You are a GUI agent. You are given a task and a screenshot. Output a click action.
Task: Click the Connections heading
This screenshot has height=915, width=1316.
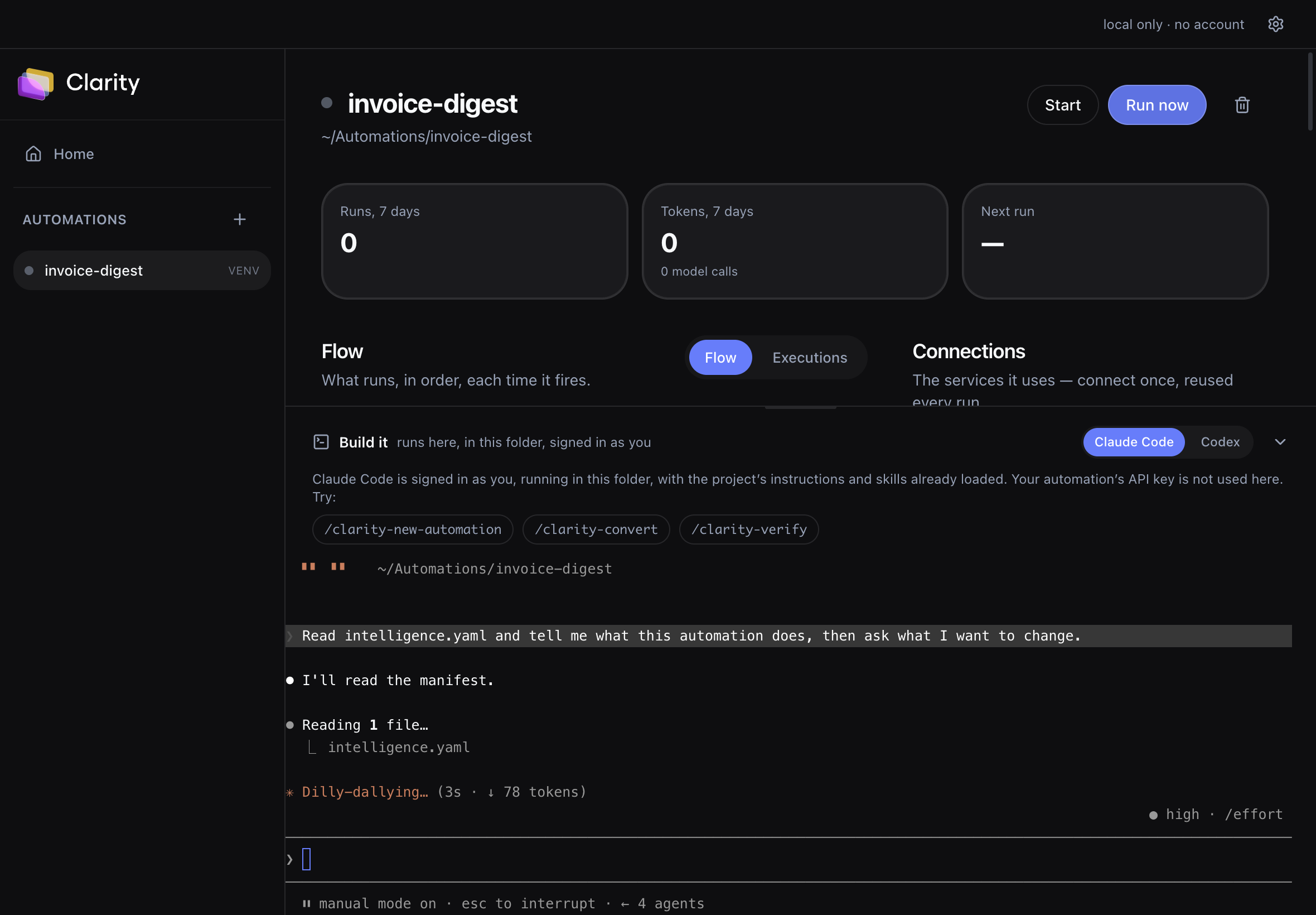pyautogui.click(x=968, y=351)
